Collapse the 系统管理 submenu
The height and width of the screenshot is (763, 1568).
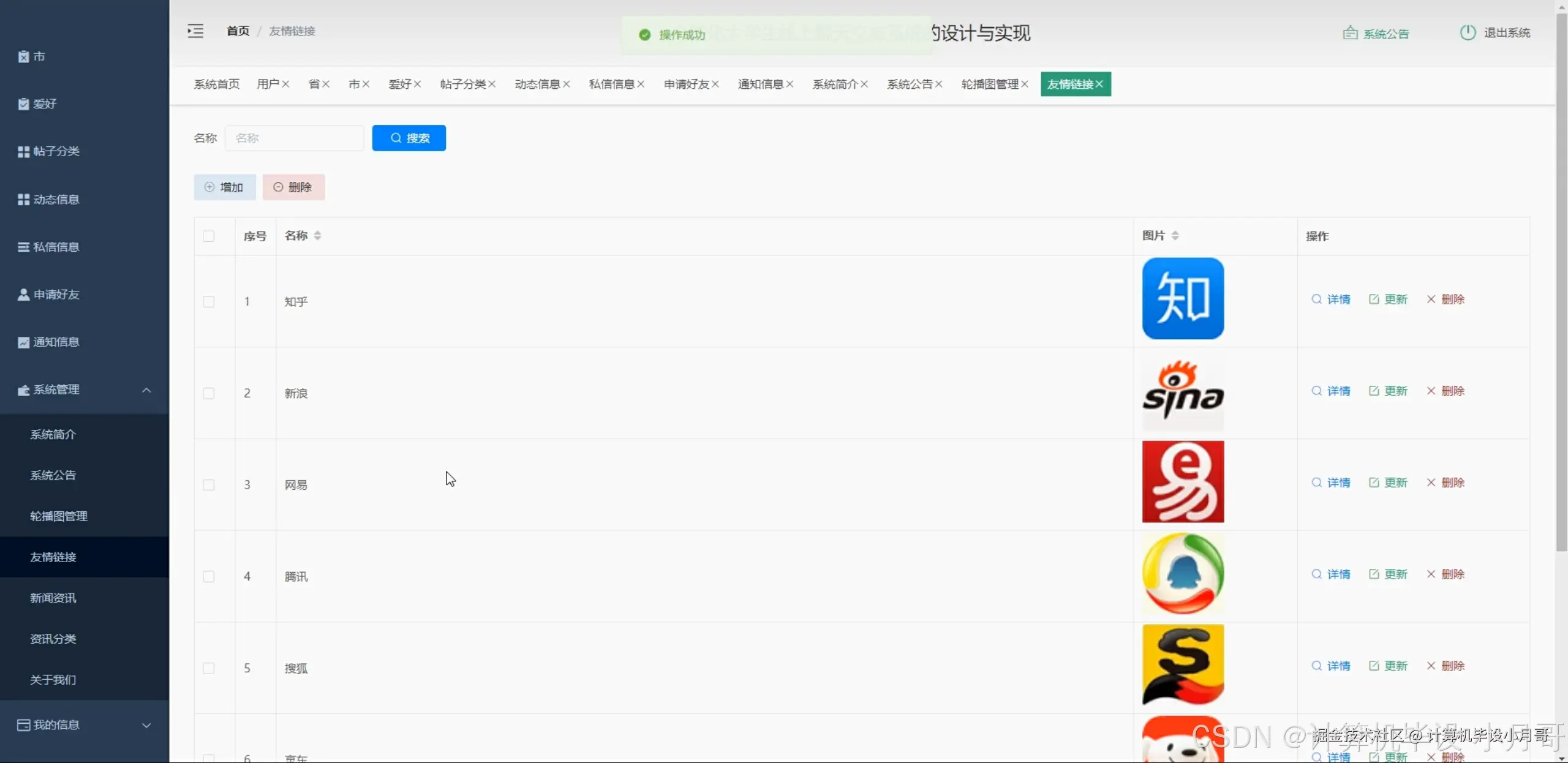tap(146, 389)
